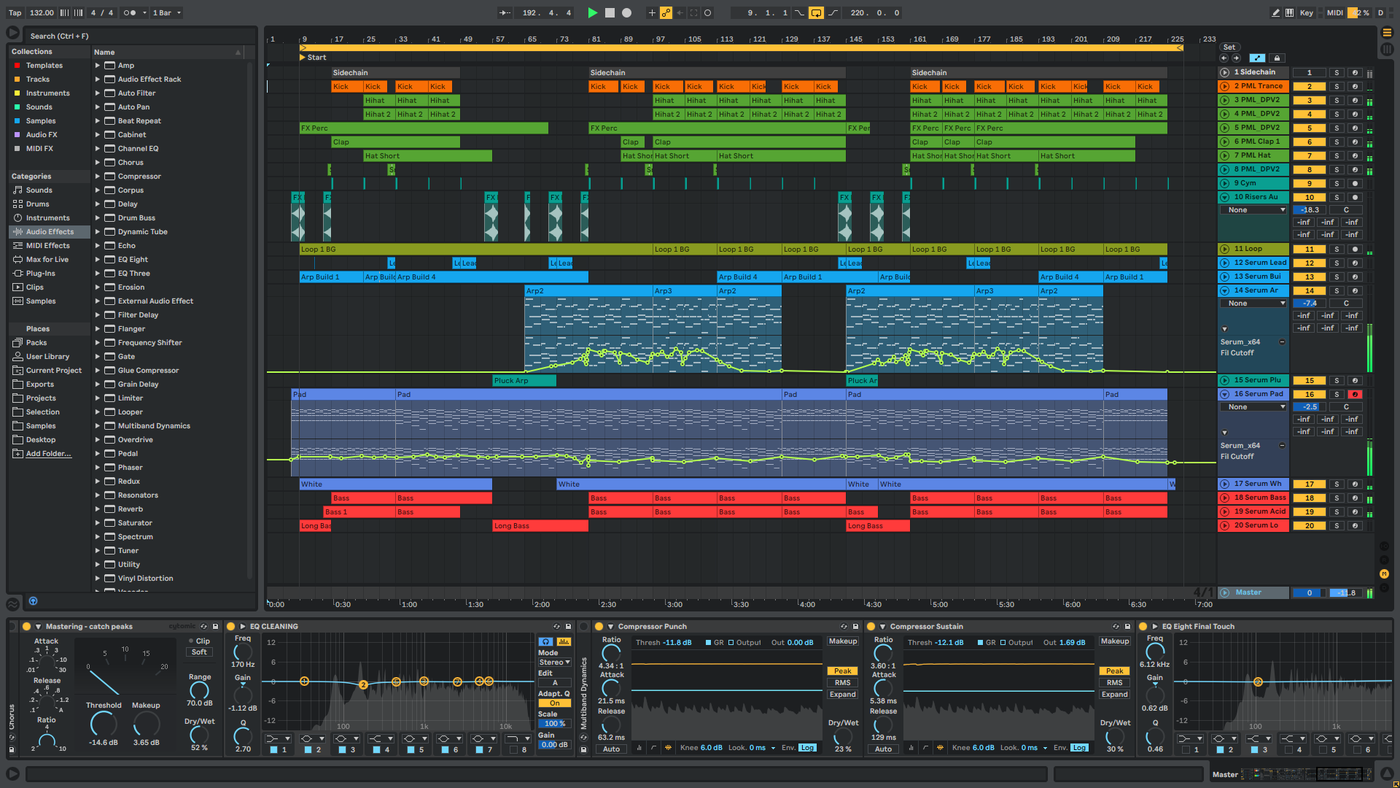Lock envelopes with the lock icon
Viewport: 1400px width, 788px height.
[1276, 58]
